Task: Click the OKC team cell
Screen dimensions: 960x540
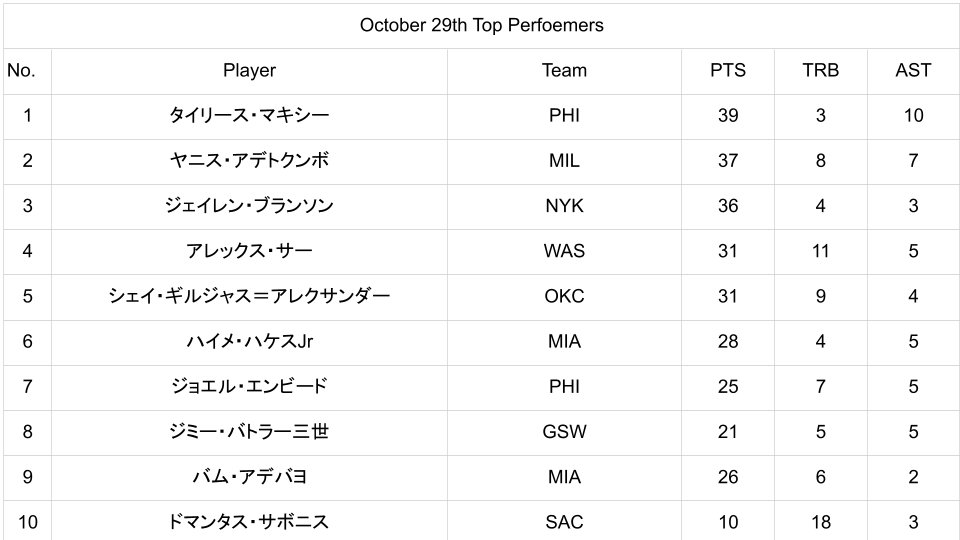Action: pyautogui.click(x=564, y=296)
